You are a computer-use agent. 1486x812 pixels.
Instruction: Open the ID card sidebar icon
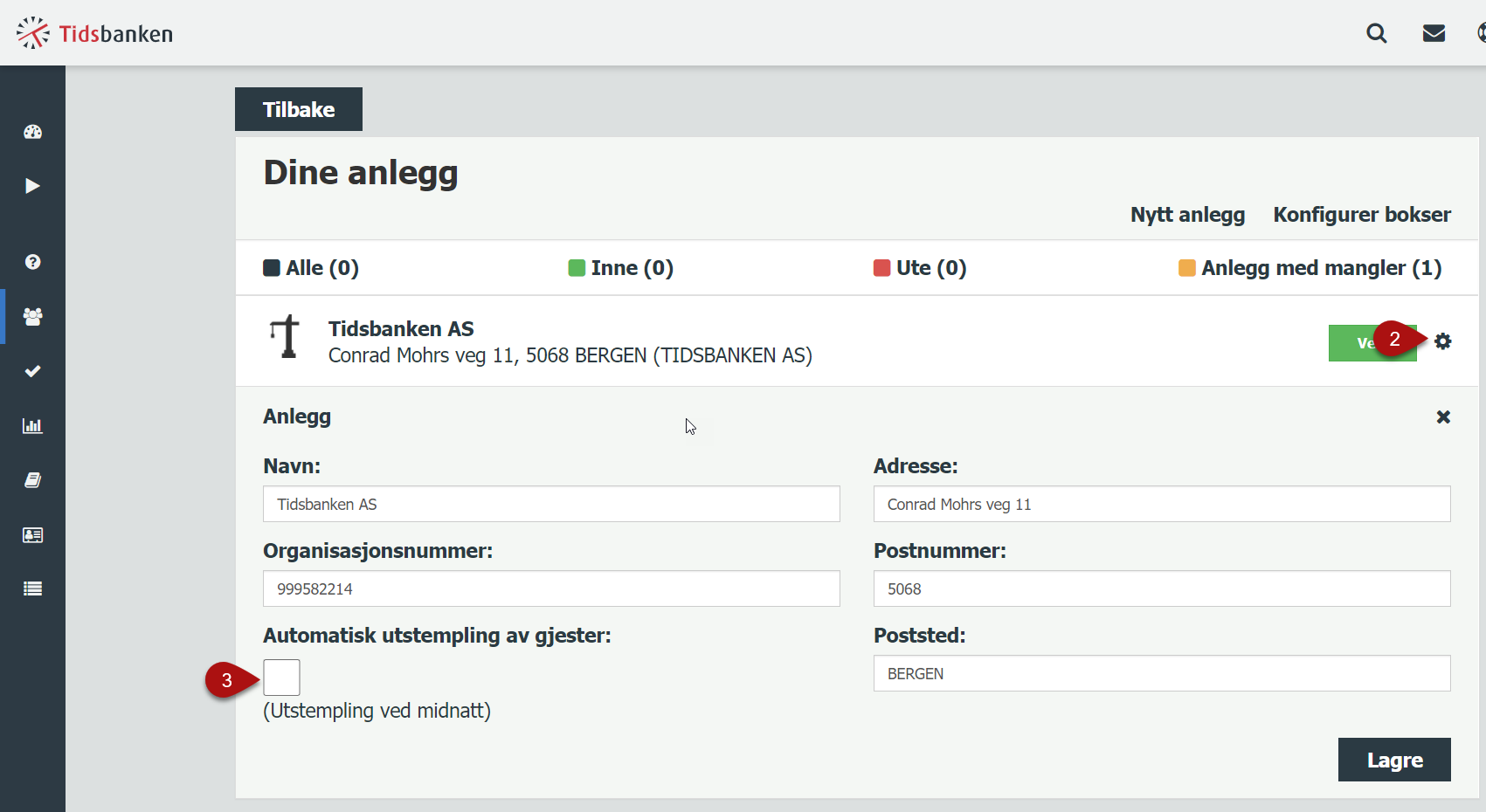(x=32, y=535)
